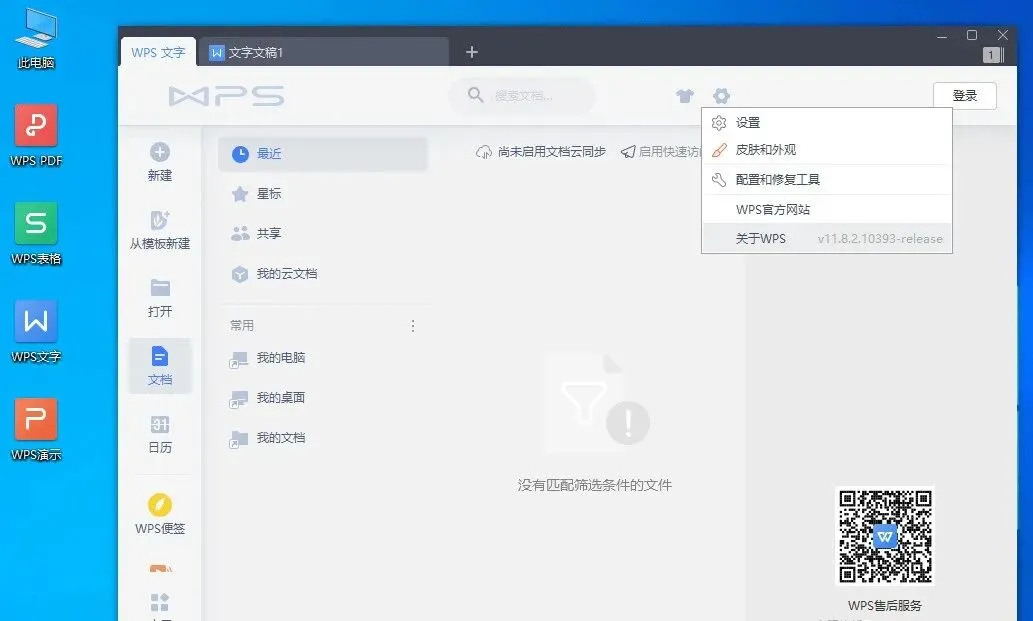Viewport: 1033px width, 621px height.
Task: Switch to the WPS 文字 home tab
Action: [158, 53]
